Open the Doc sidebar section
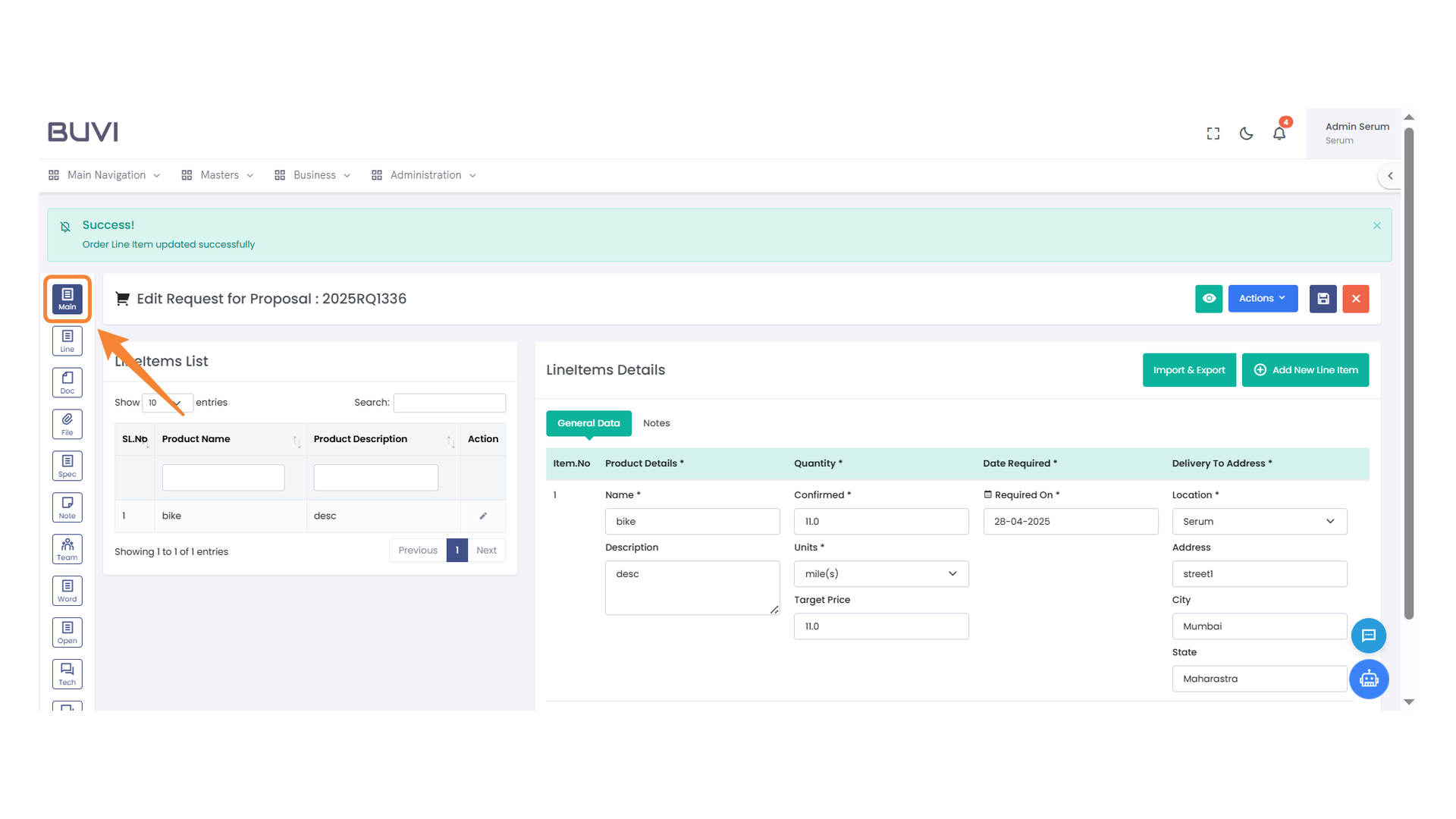This screenshot has width=1456, height=819. (x=67, y=382)
